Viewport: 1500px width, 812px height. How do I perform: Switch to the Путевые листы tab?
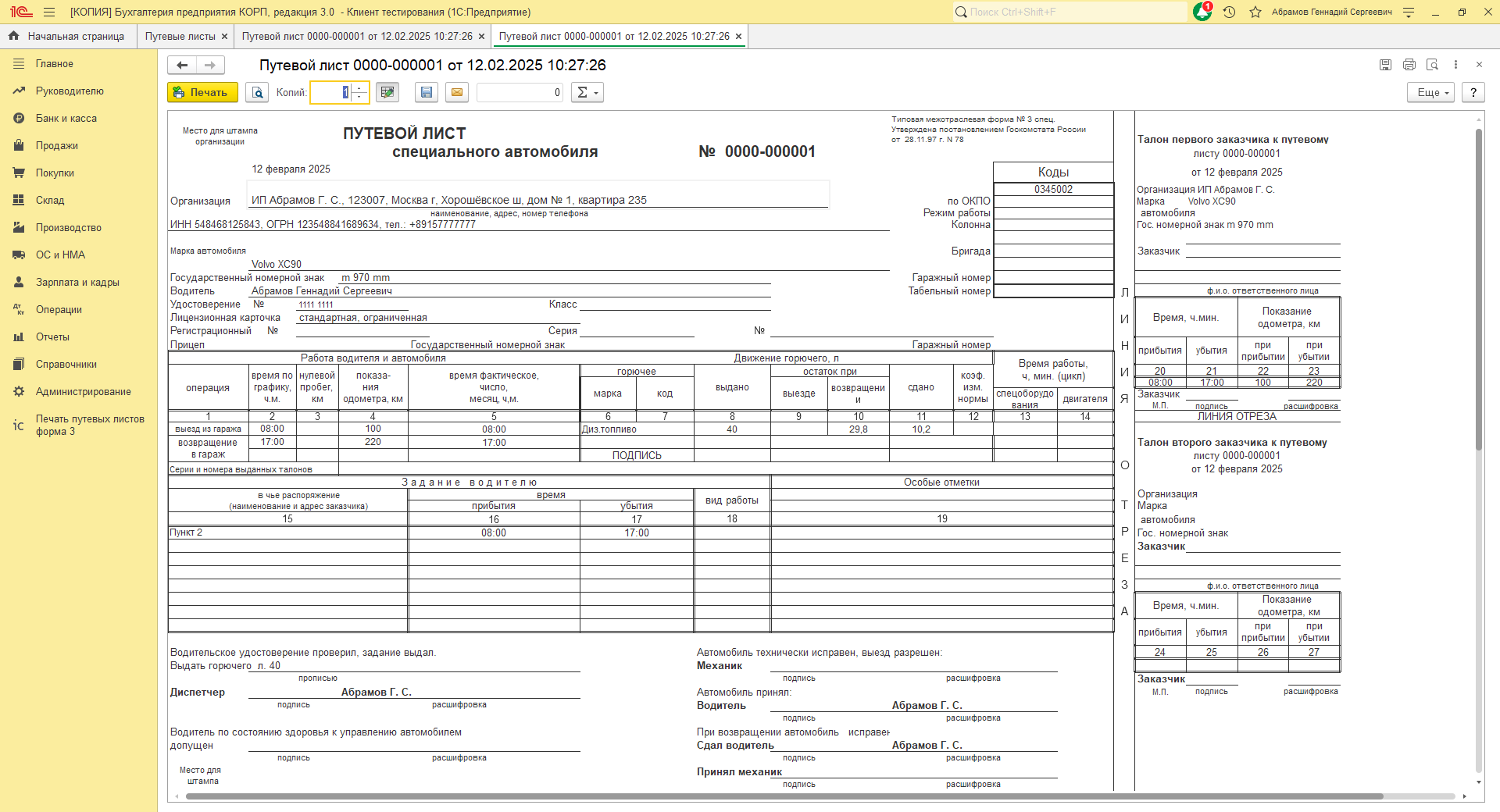coord(180,37)
